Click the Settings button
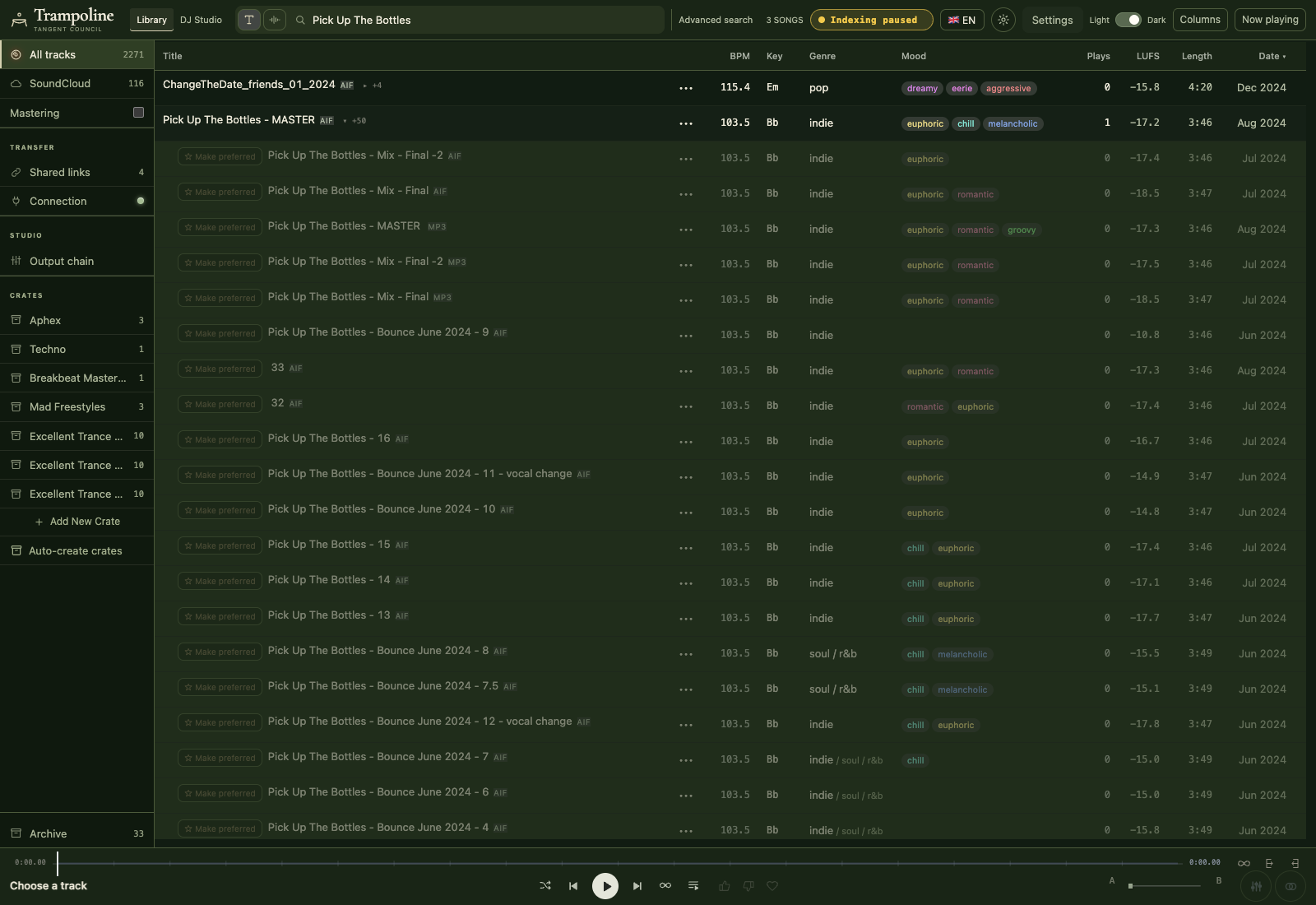 coord(1052,20)
